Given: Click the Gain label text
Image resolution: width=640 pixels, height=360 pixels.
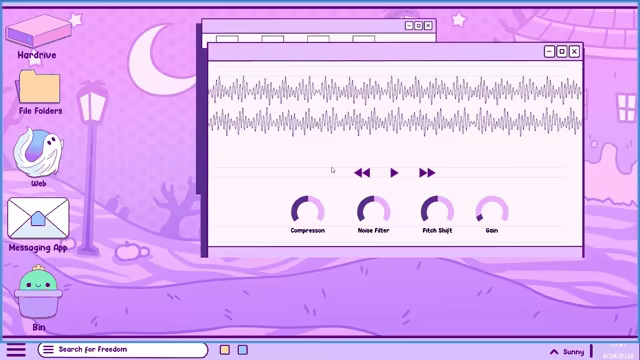Looking at the screenshot, I should click(x=492, y=231).
